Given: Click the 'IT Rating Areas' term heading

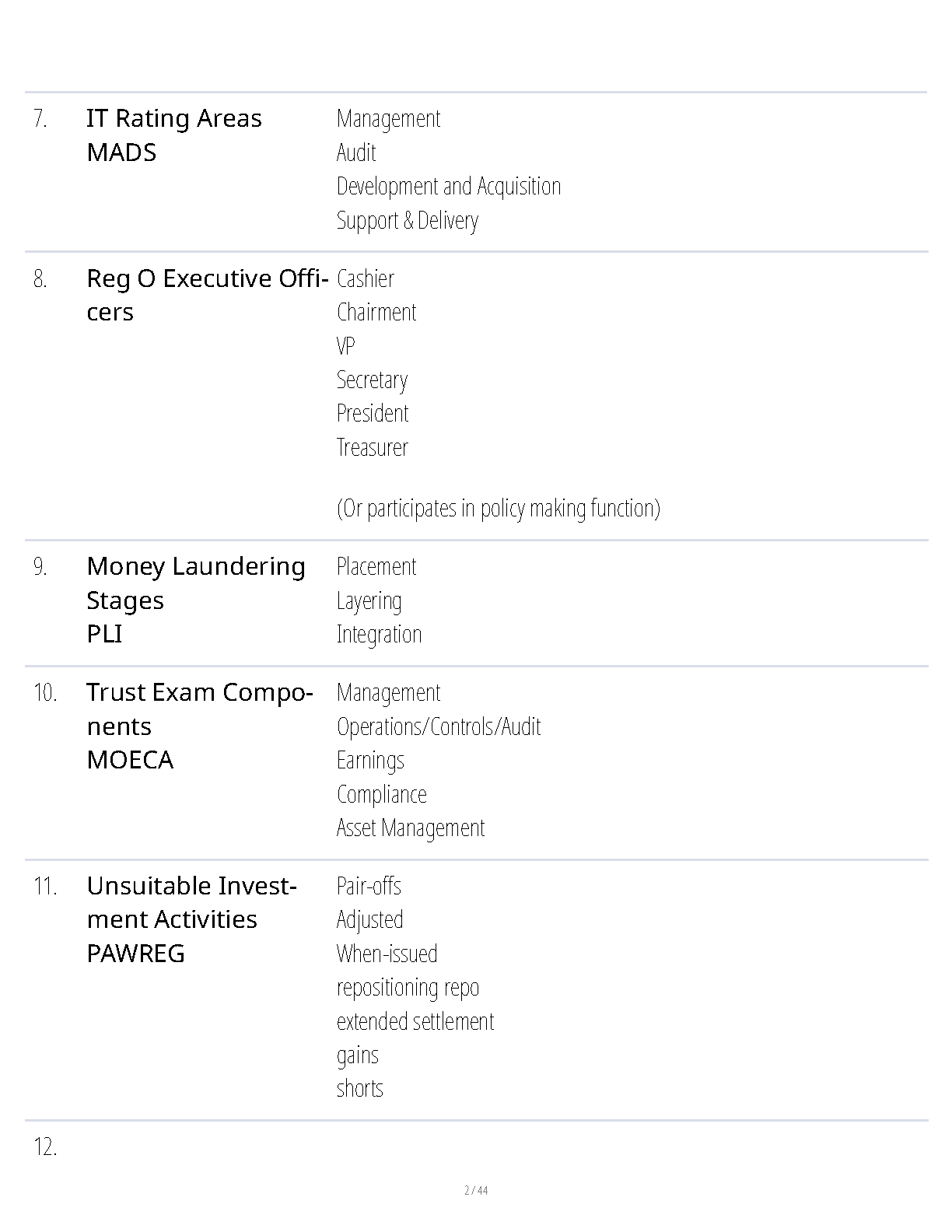Looking at the screenshot, I should click(174, 118).
